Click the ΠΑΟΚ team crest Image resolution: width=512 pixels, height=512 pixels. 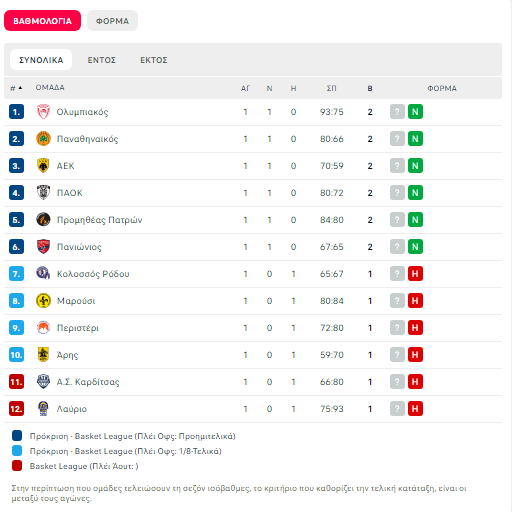coord(43,193)
